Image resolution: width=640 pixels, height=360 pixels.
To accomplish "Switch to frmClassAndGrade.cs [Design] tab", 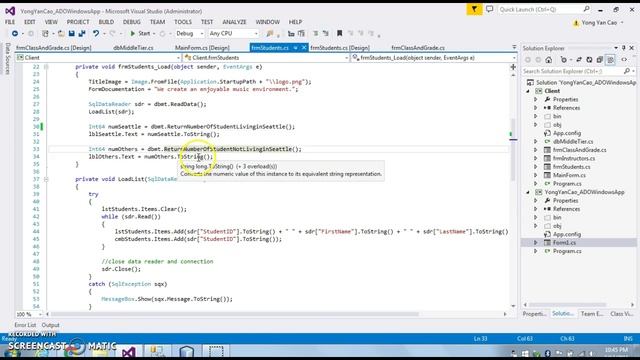I will (x=53, y=48).
